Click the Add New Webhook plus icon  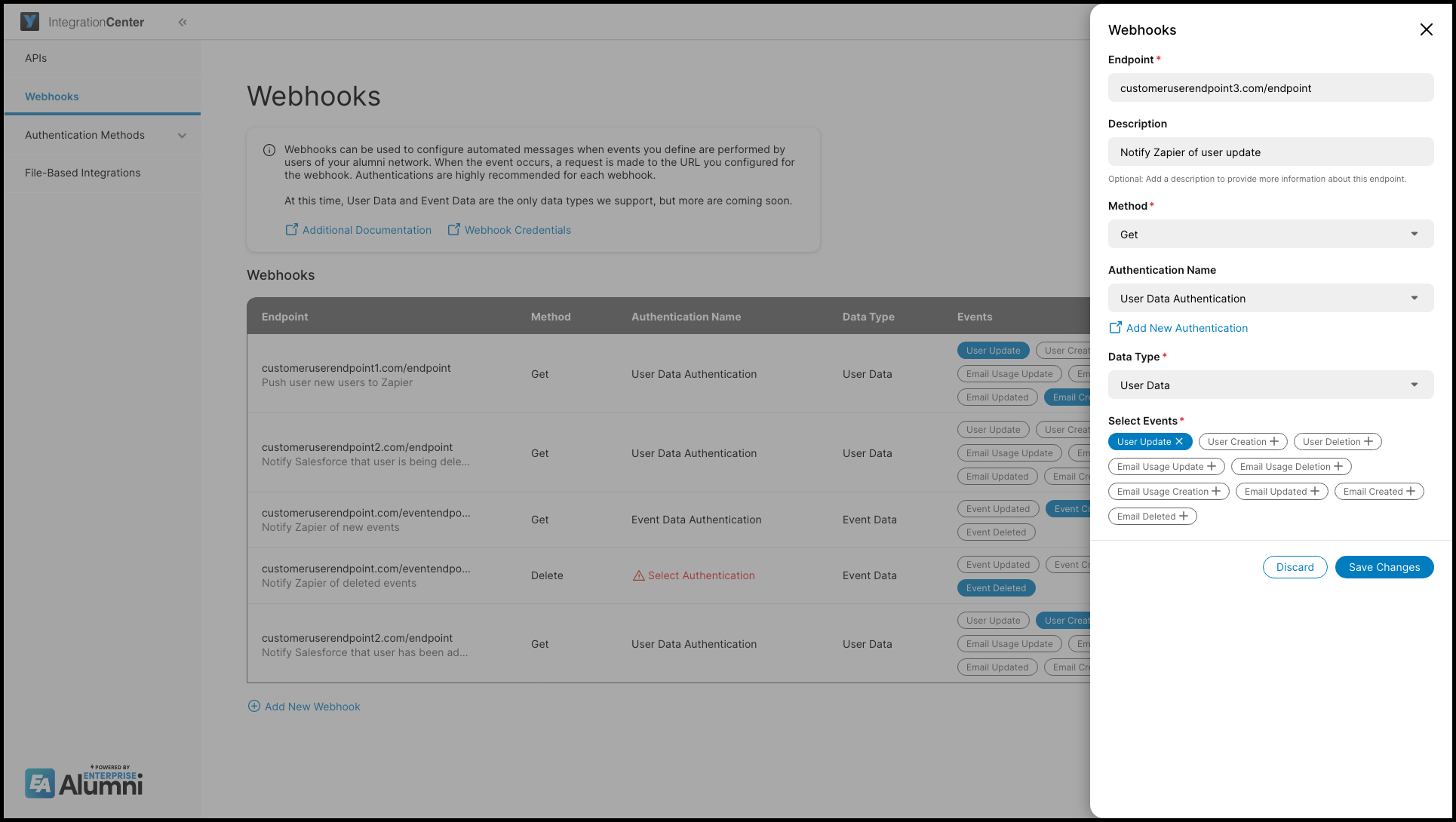[254, 707]
